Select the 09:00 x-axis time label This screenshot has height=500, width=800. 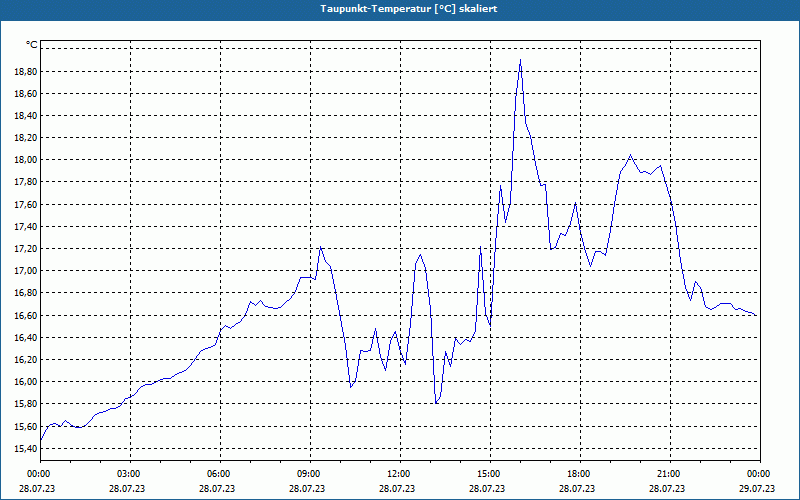[310, 474]
